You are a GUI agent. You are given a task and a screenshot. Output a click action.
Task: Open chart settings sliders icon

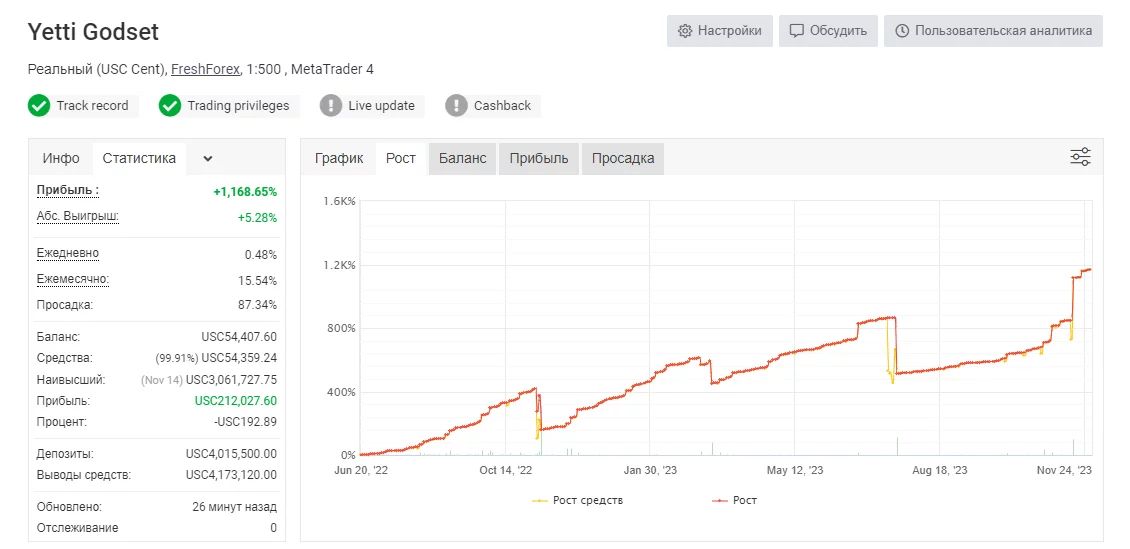click(1080, 156)
